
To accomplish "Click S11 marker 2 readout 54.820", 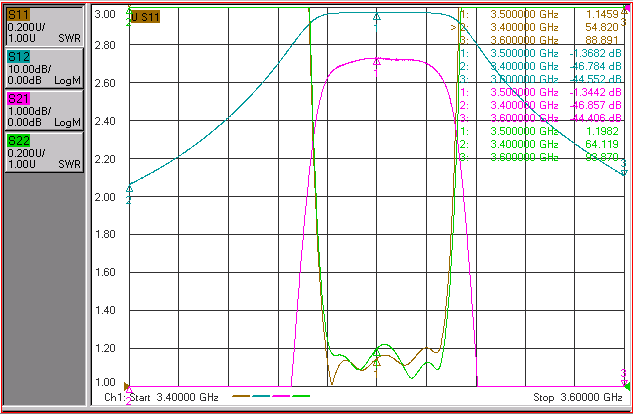I will pyautogui.click(x=604, y=27).
